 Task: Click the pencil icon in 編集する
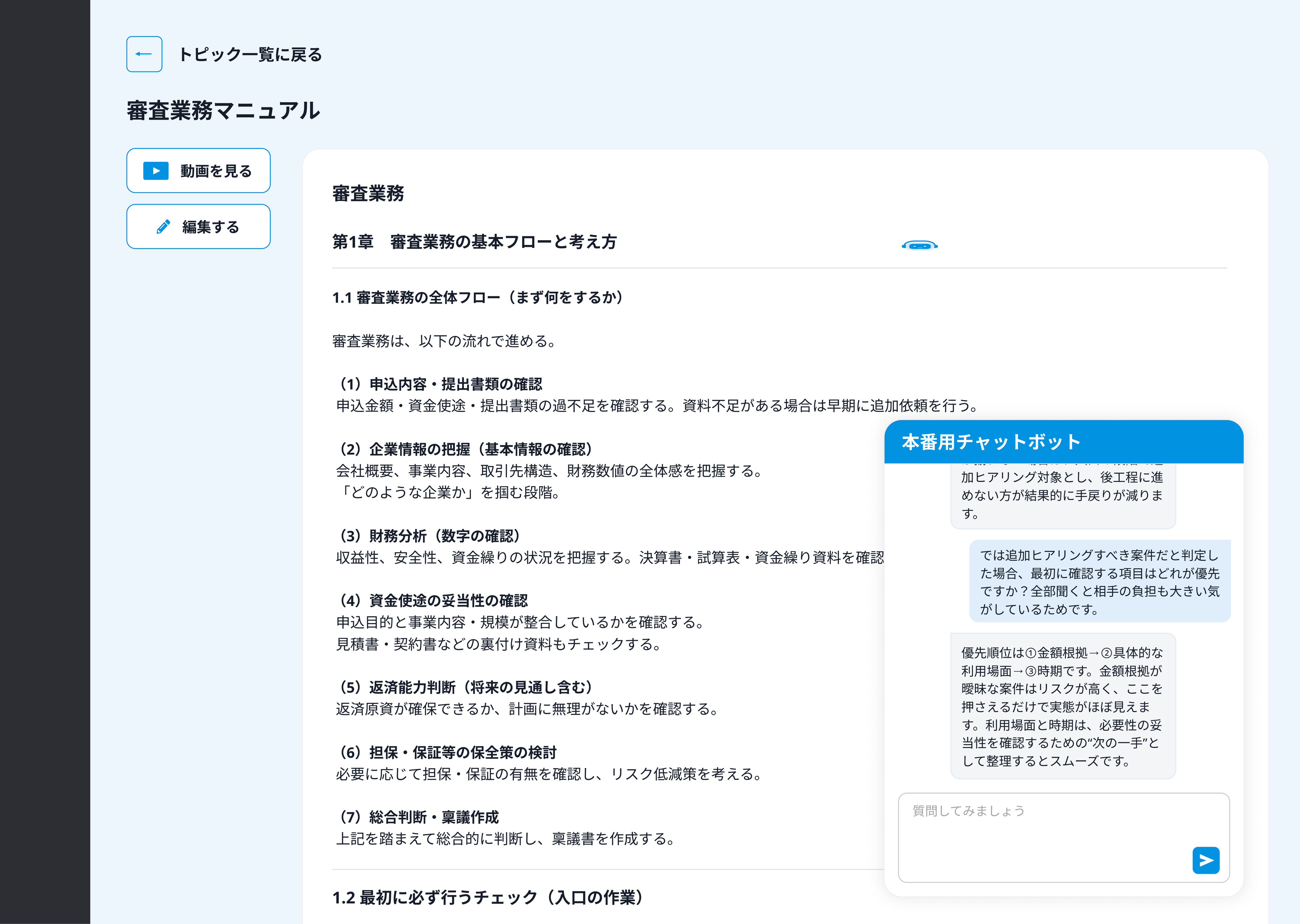(x=163, y=227)
